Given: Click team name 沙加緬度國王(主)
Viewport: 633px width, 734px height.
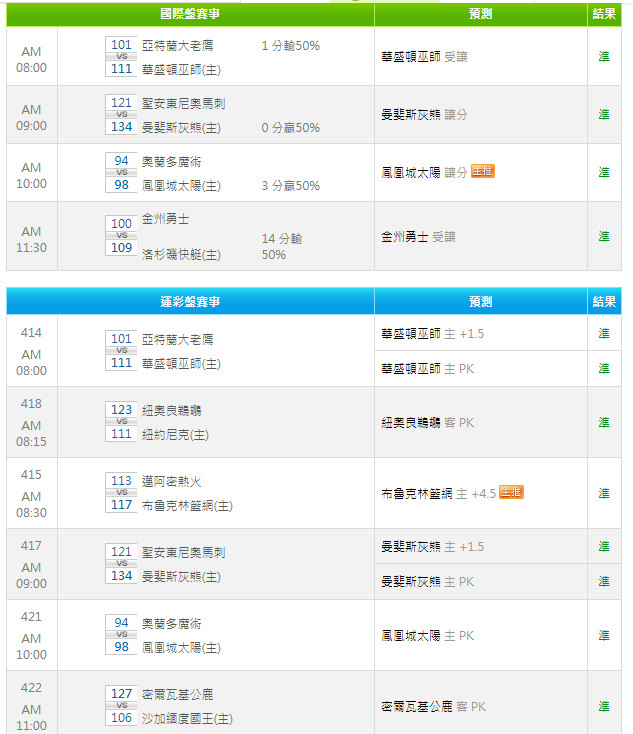Looking at the screenshot, I should (x=187, y=719).
